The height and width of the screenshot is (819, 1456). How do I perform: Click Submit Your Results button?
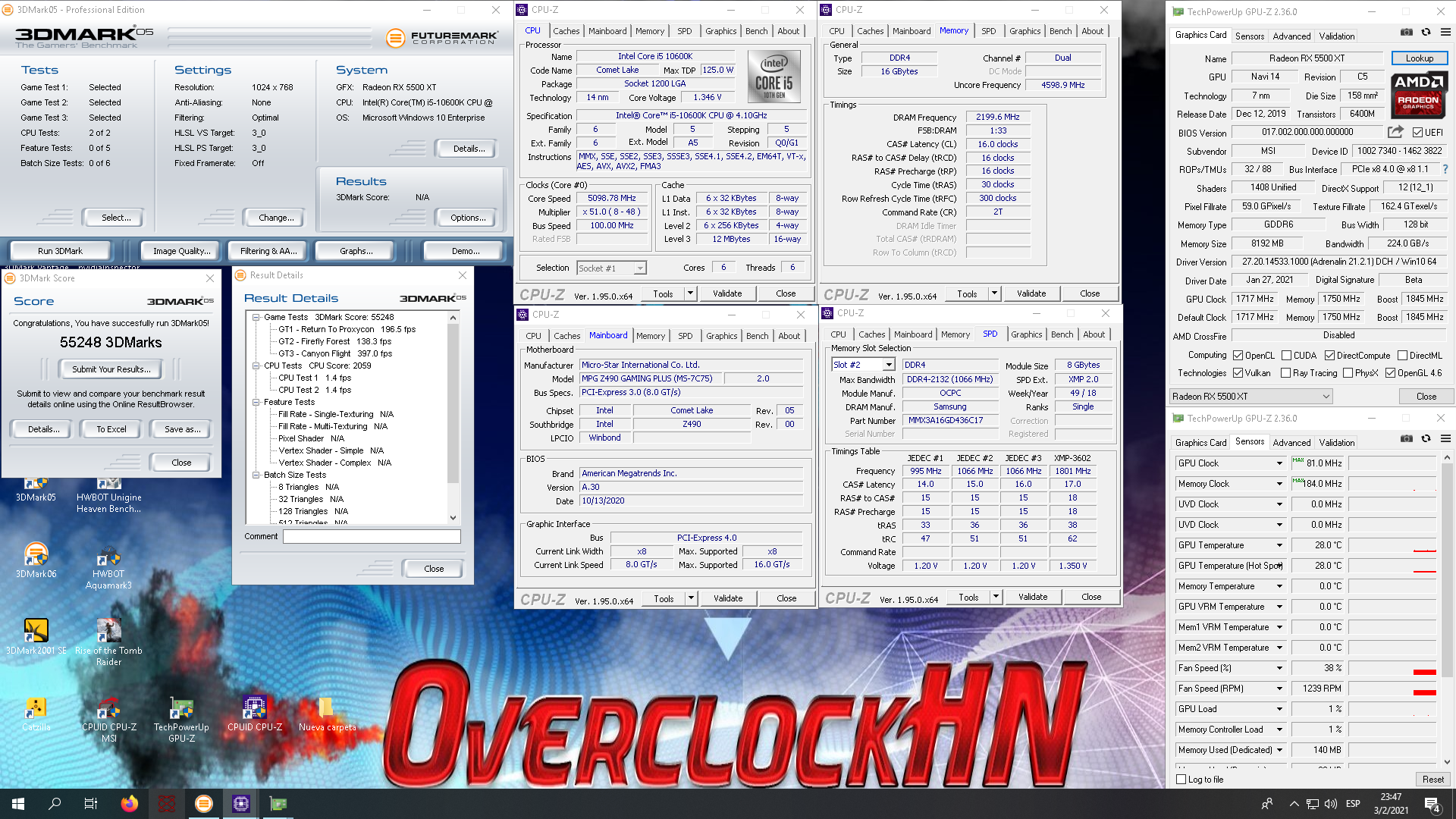tap(111, 369)
